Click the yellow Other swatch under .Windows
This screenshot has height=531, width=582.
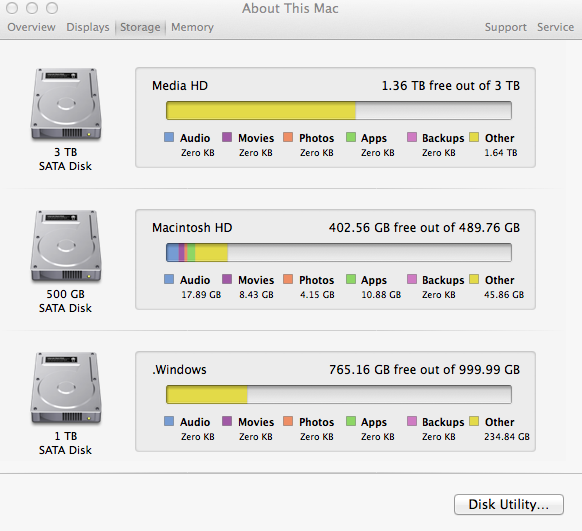474,421
